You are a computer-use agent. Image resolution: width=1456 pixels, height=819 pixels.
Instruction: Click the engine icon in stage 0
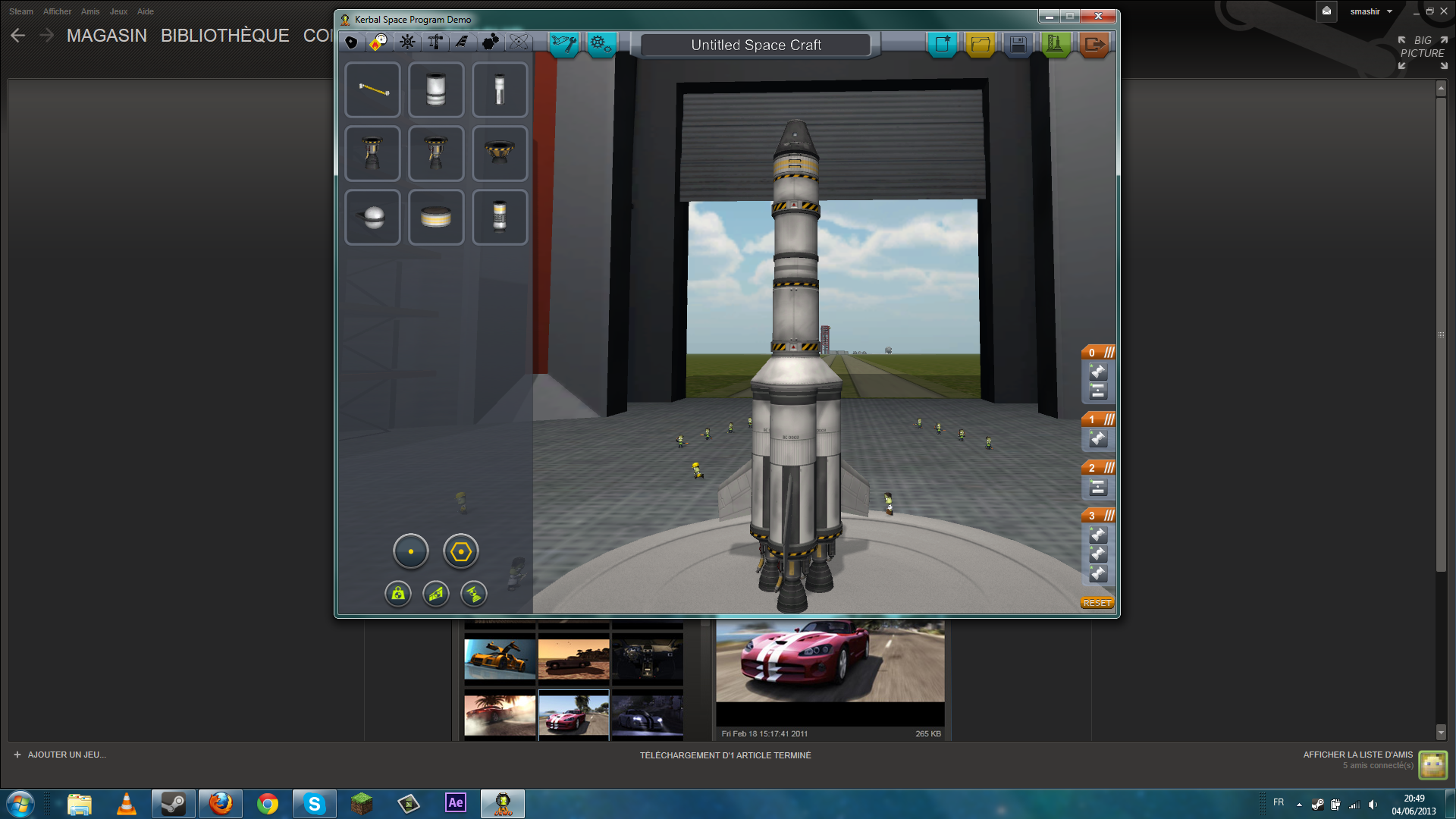pyautogui.click(x=1098, y=372)
